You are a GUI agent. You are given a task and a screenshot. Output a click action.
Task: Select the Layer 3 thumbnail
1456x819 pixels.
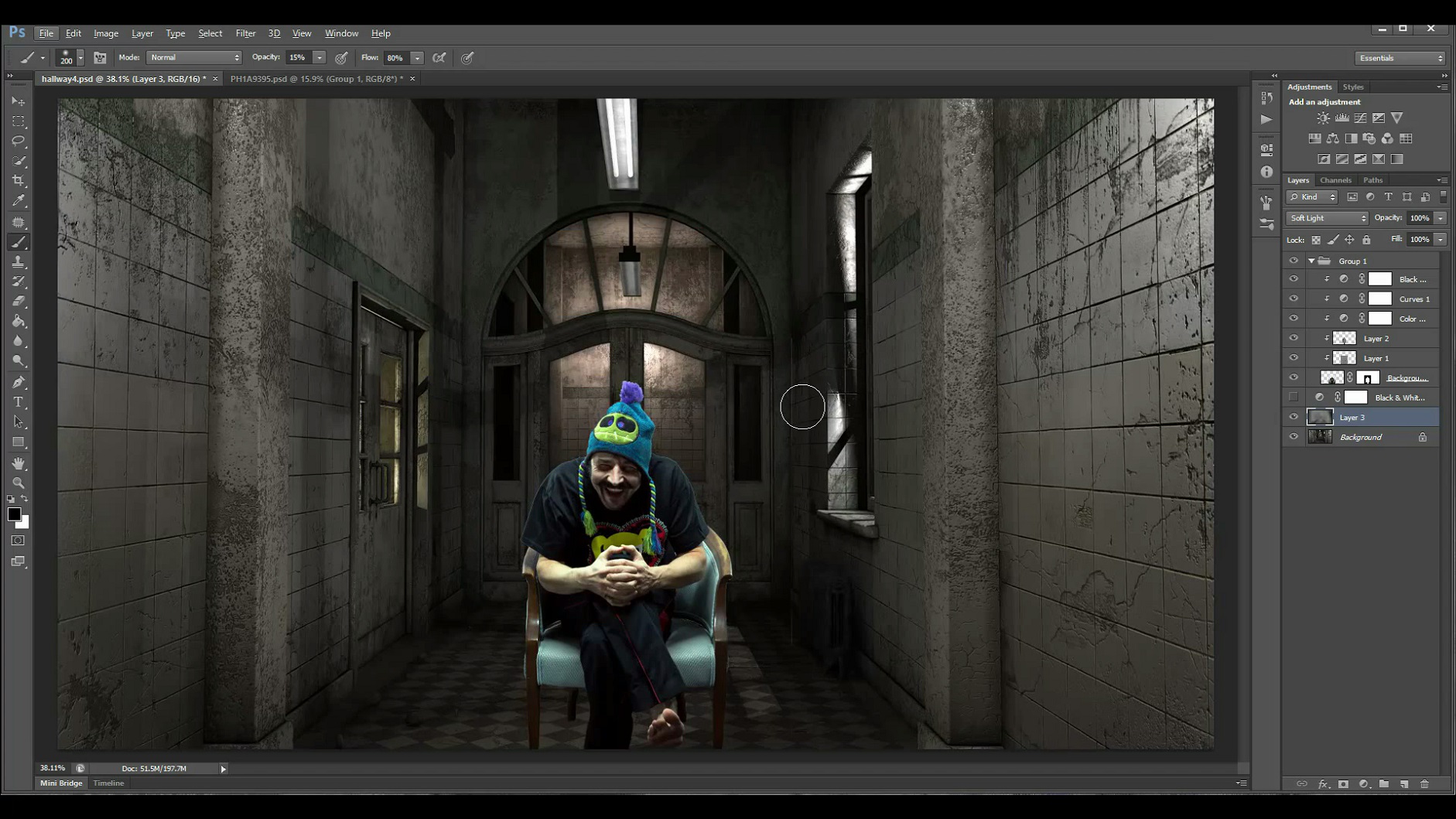1320,418
